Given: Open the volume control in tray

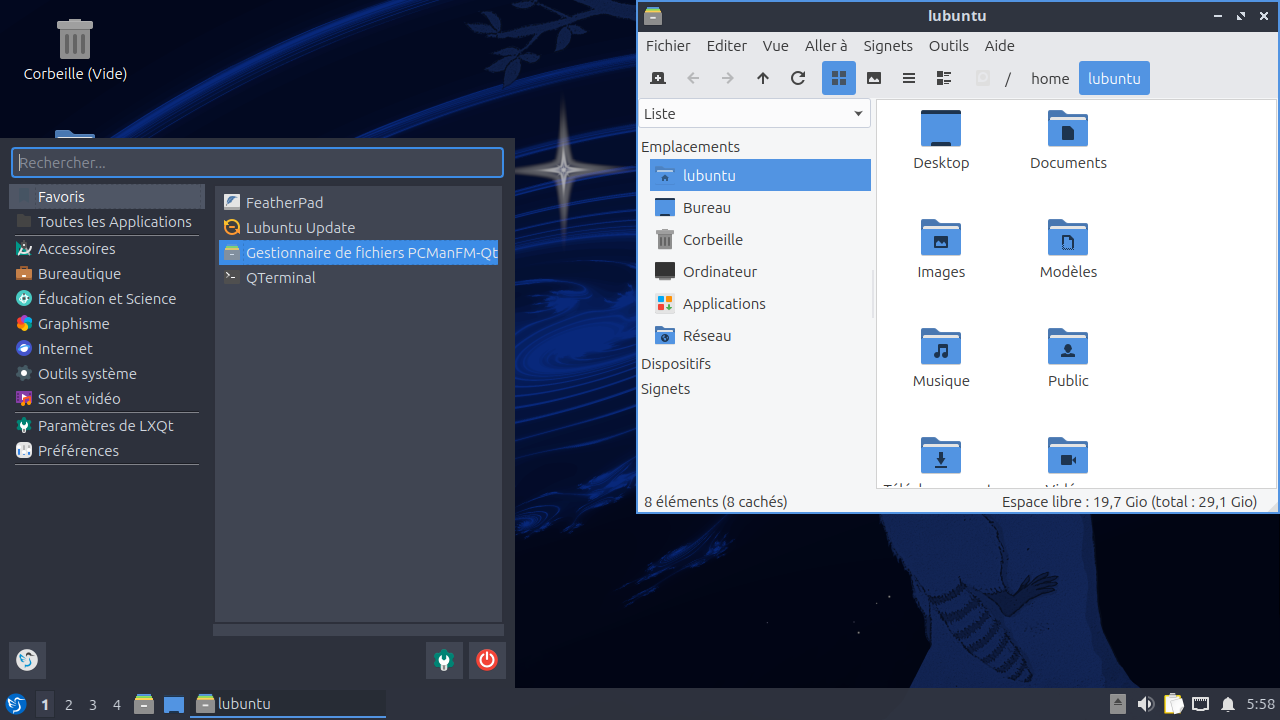Looking at the screenshot, I should (1146, 704).
